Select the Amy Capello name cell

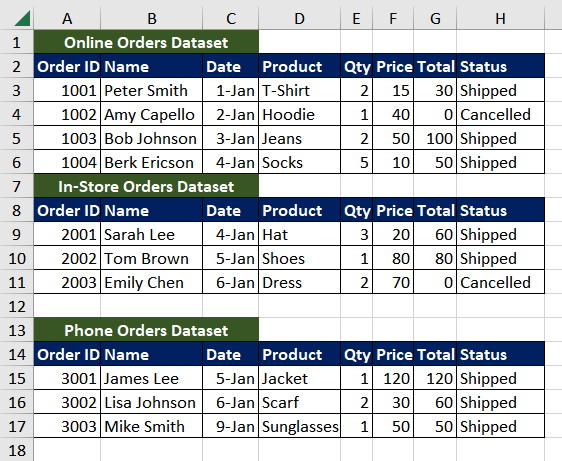(152, 114)
